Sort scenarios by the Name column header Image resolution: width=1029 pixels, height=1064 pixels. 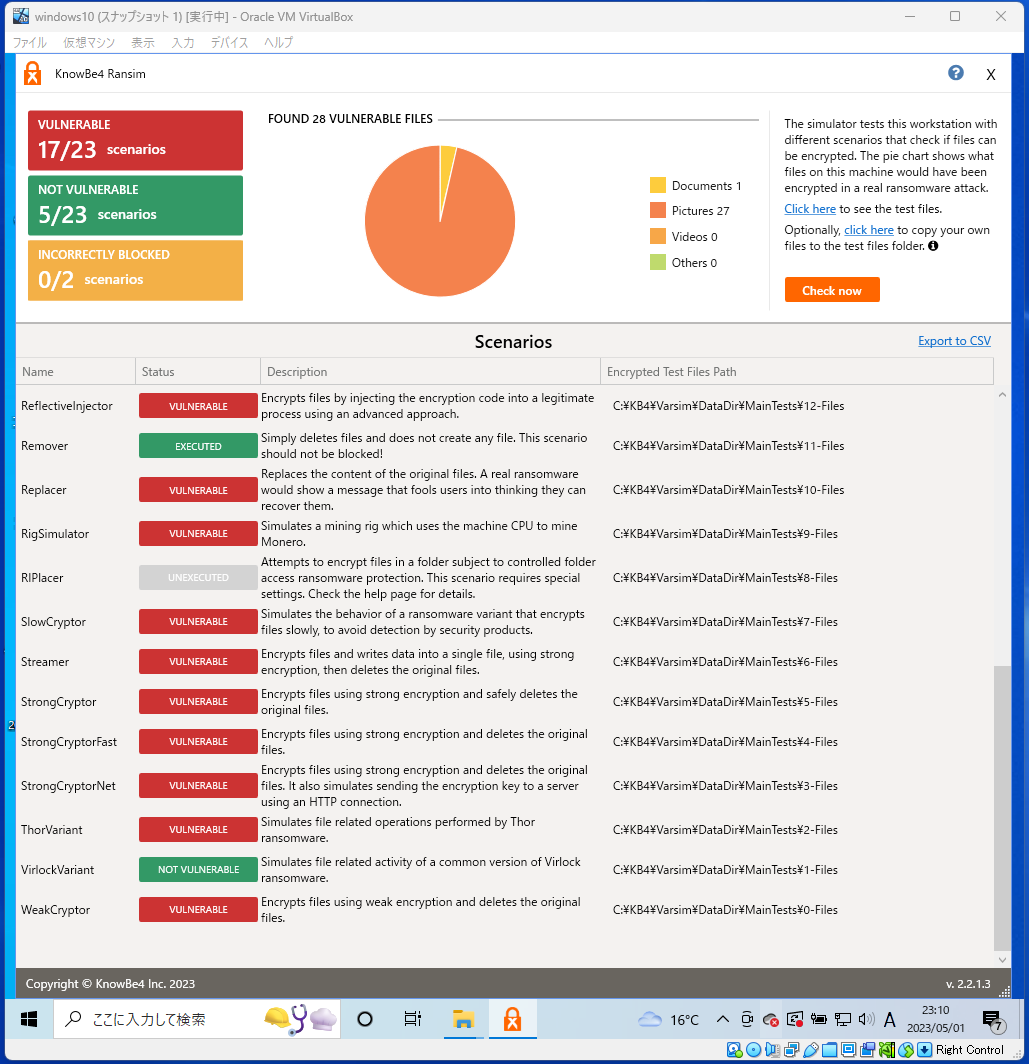[76, 371]
